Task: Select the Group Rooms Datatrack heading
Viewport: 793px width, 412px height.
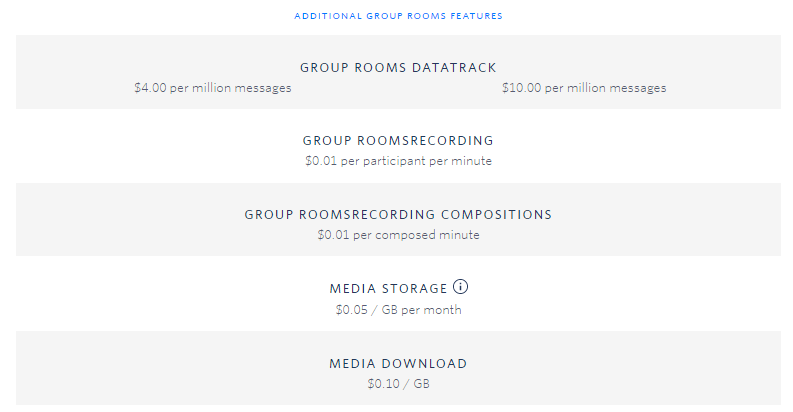Action: coord(399,68)
